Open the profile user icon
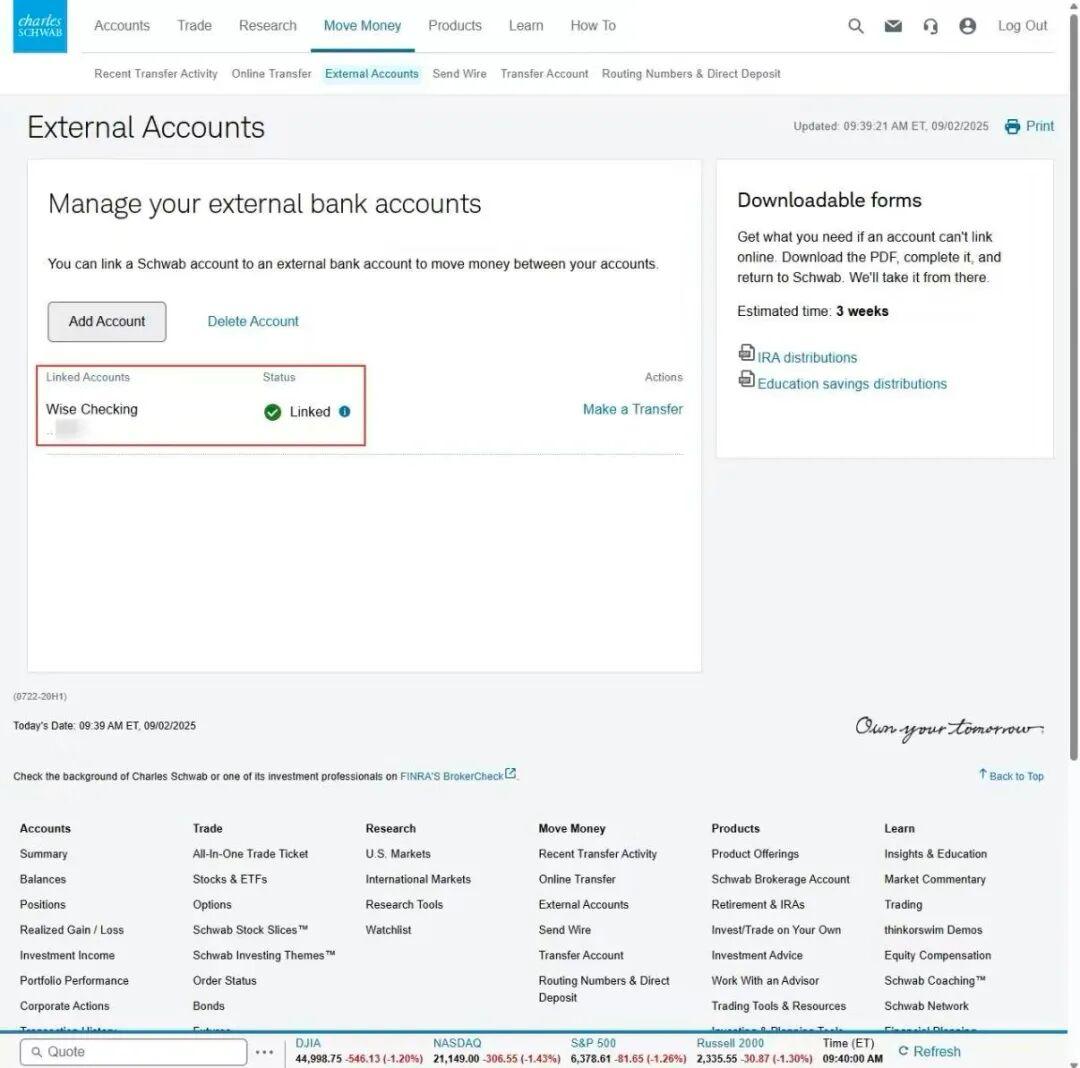Image resolution: width=1080 pixels, height=1068 pixels. tap(967, 26)
